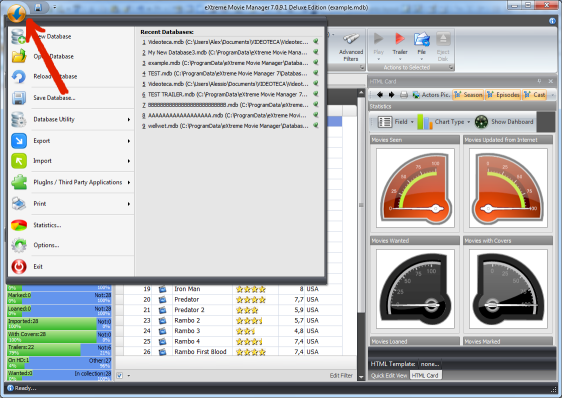The image size is (562, 398).
Task: Click pin icon beside Videoteca.mdb first entry
Action: (316, 42)
